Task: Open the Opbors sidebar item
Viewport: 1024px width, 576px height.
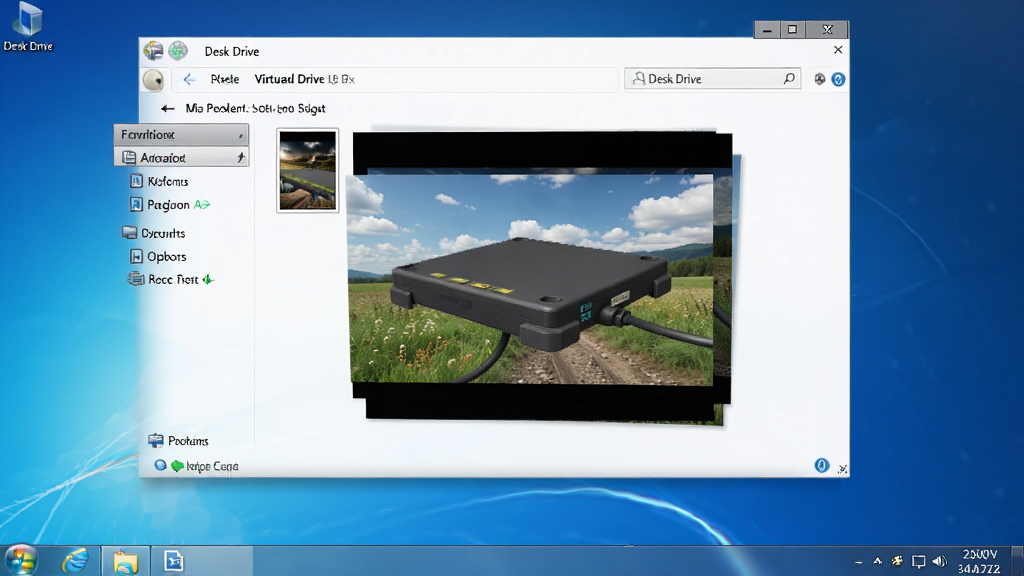Action: [x=158, y=257]
